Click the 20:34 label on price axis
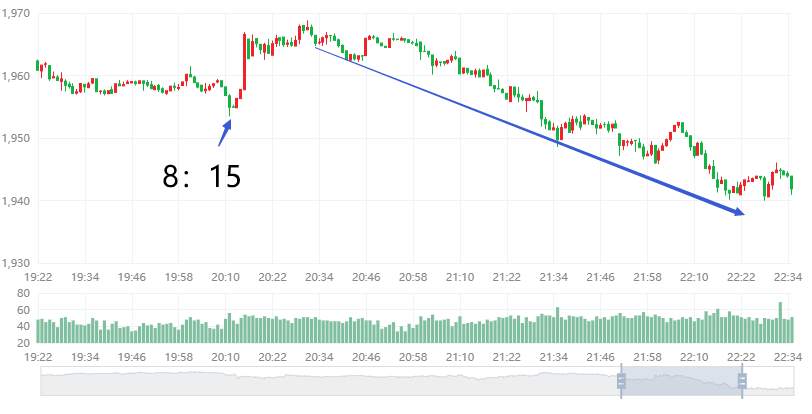Viewport: 812px width, 414px height. [319, 277]
